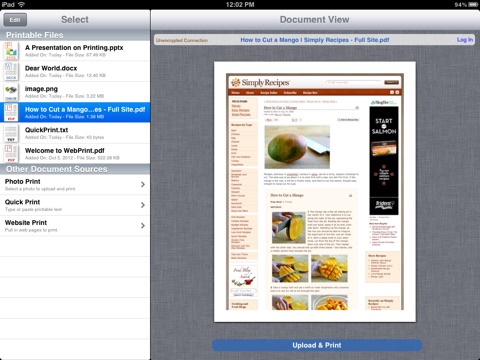Tap the DOCX icon for Dear World
Viewport: 480px width, 360px height.
pos(11,71)
